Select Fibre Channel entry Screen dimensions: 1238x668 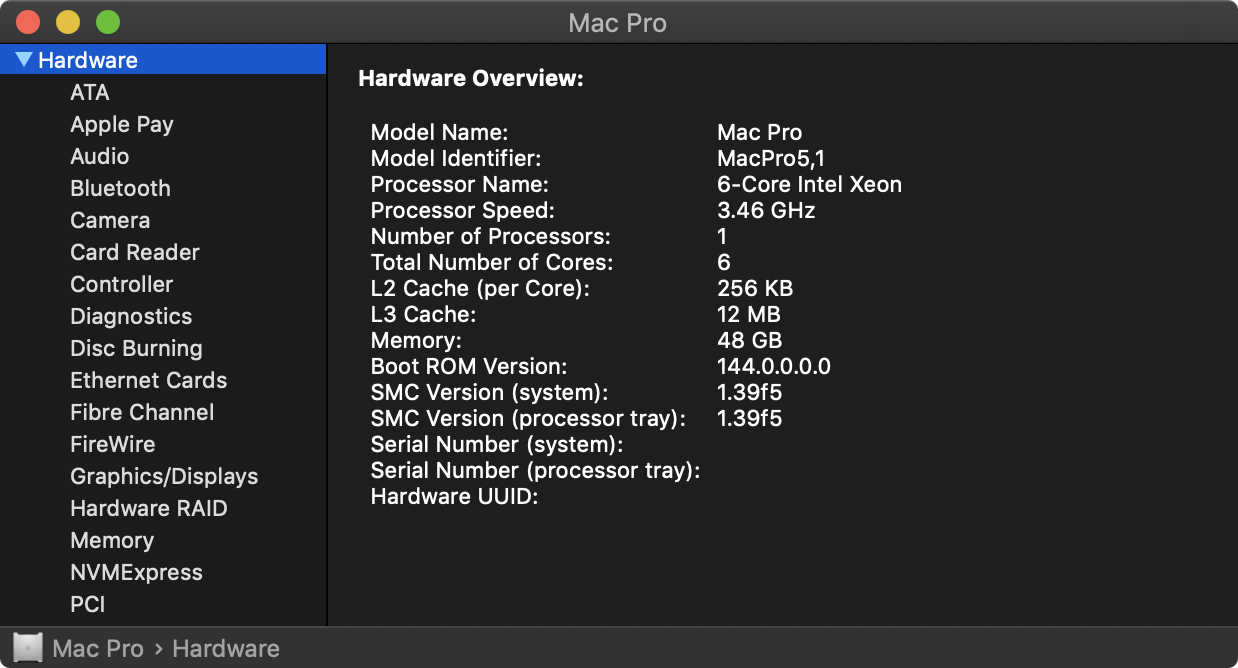pyautogui.click(x=142, y=412)
